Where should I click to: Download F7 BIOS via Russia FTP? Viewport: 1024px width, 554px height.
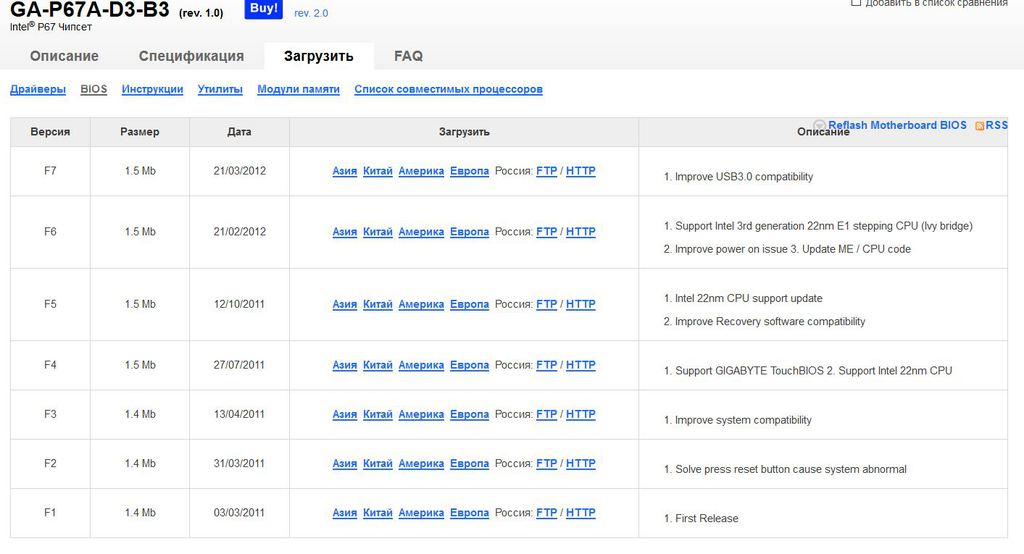(x=547, y=171)
